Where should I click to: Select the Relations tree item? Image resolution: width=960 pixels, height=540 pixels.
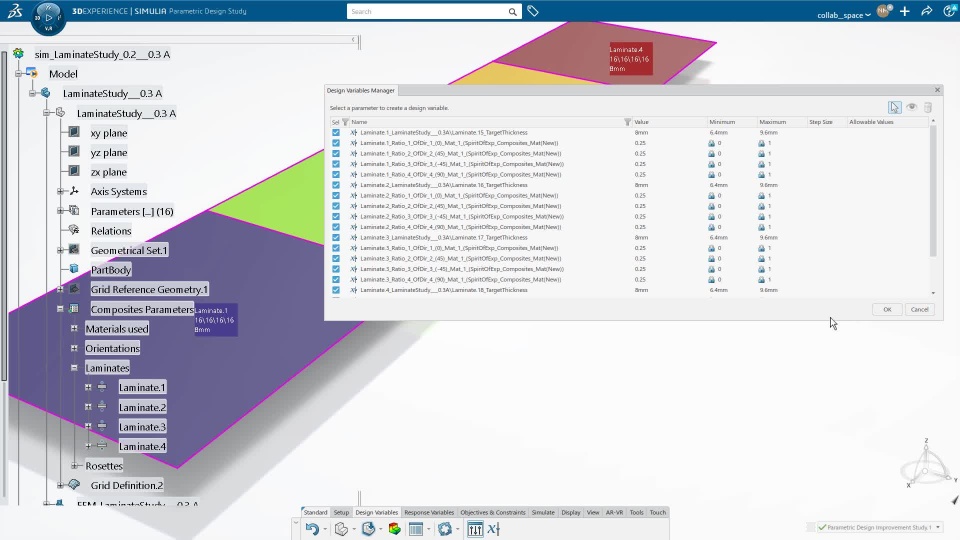click(111, 231)
